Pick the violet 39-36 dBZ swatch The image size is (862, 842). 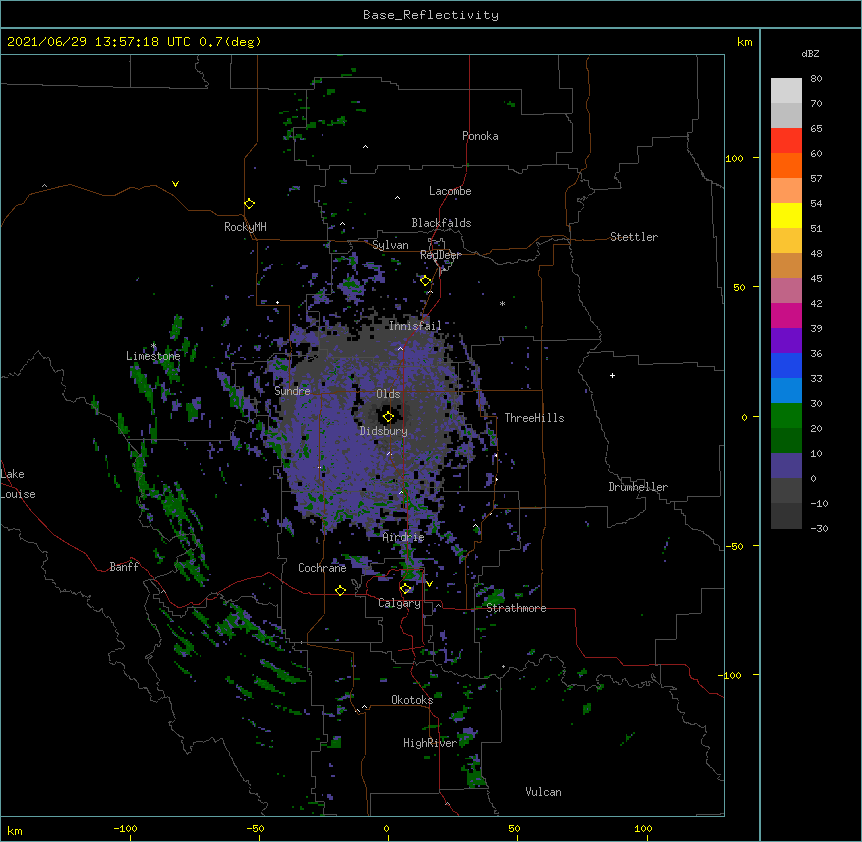point(786,341)
